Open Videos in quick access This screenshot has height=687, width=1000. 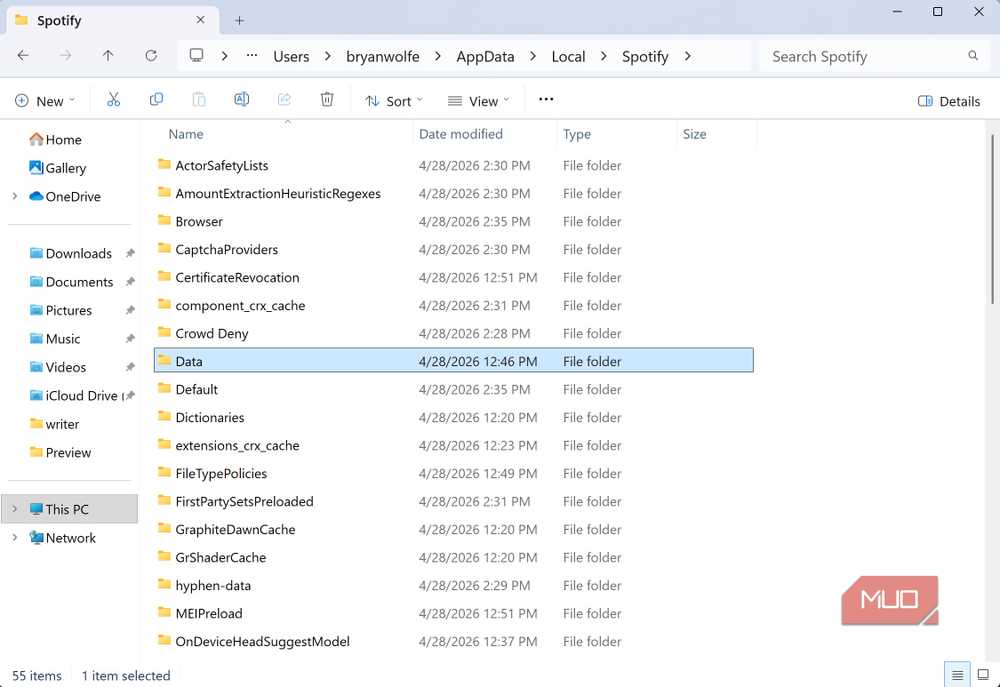(x=57, y=367)
